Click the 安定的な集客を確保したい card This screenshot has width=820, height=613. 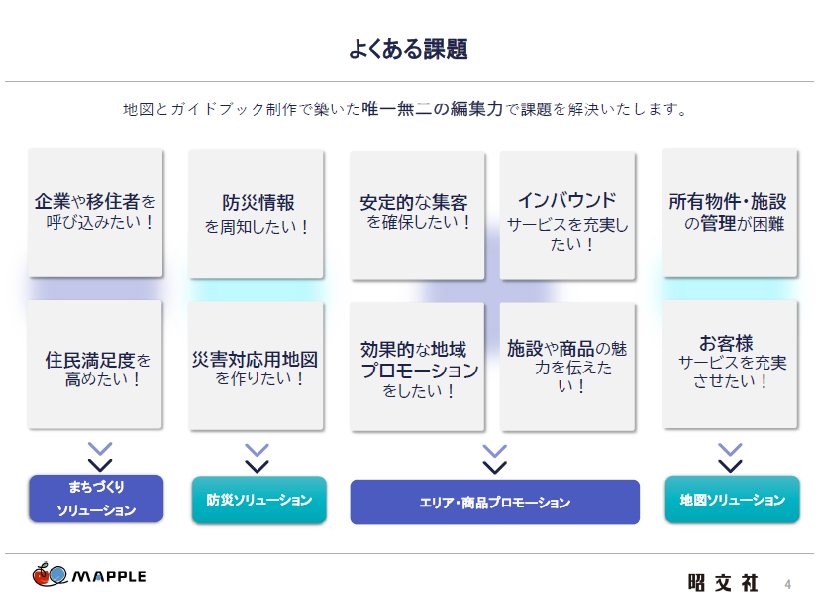click(x=417, y=214)
